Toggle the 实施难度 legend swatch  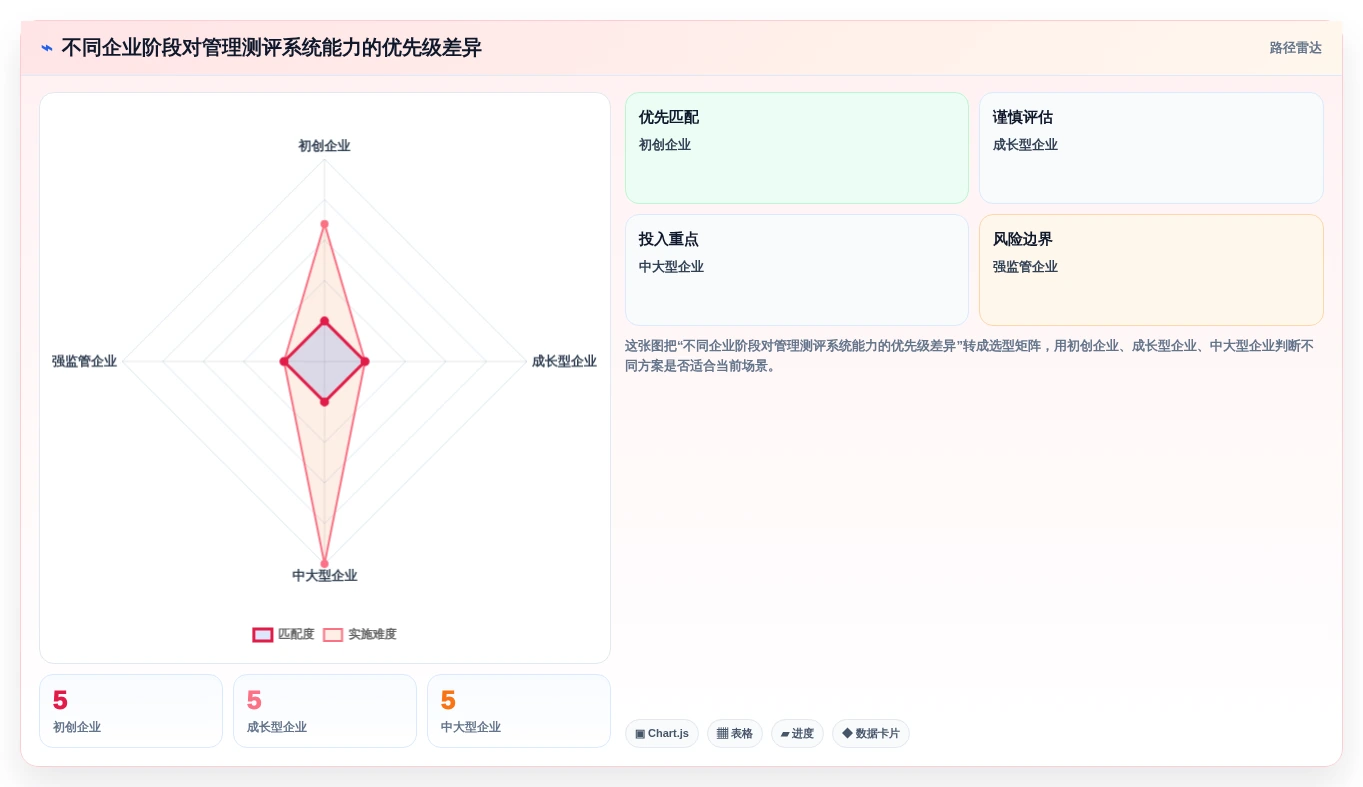coord(333,635)
